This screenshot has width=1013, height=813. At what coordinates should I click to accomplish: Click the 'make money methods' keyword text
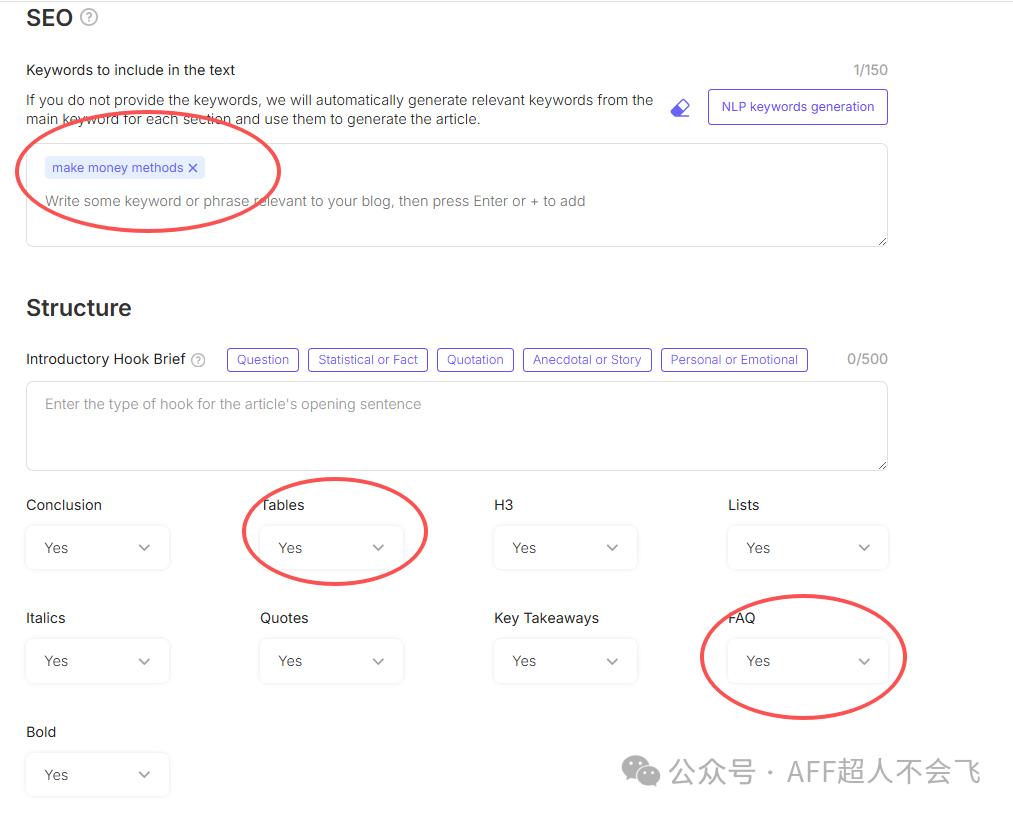pyautogui.click(x=118, y=168)
